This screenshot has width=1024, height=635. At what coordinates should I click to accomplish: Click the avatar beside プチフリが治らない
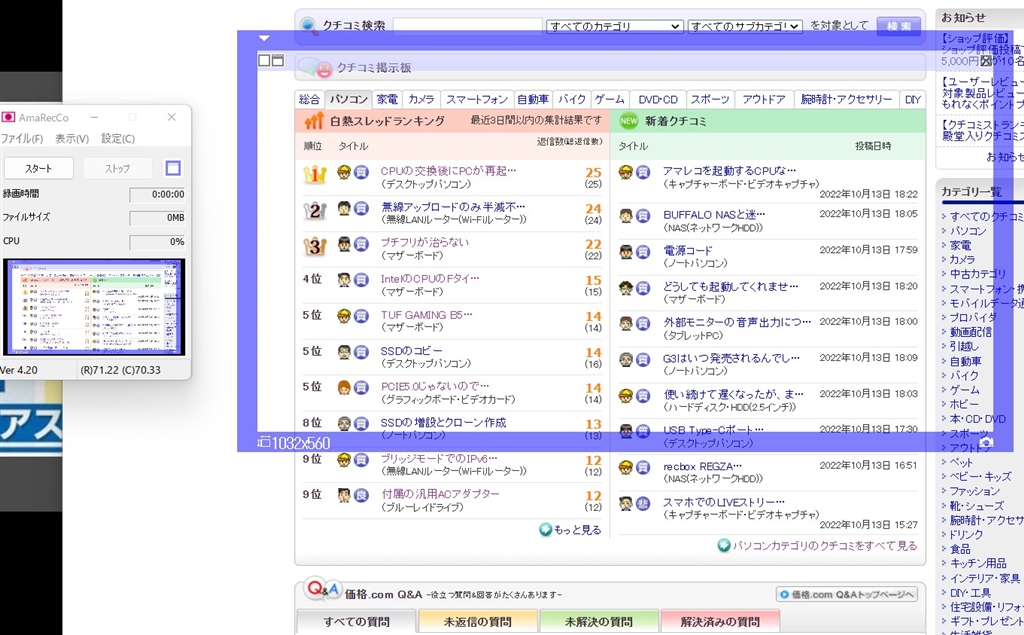click(344, 244)
